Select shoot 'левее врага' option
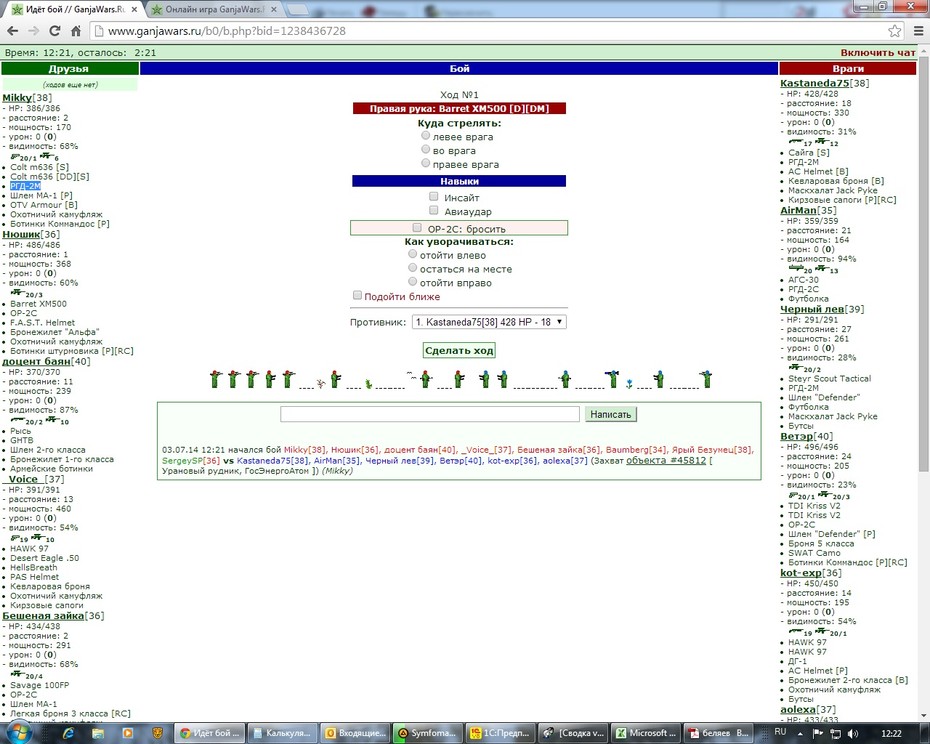 pos(425,136)
